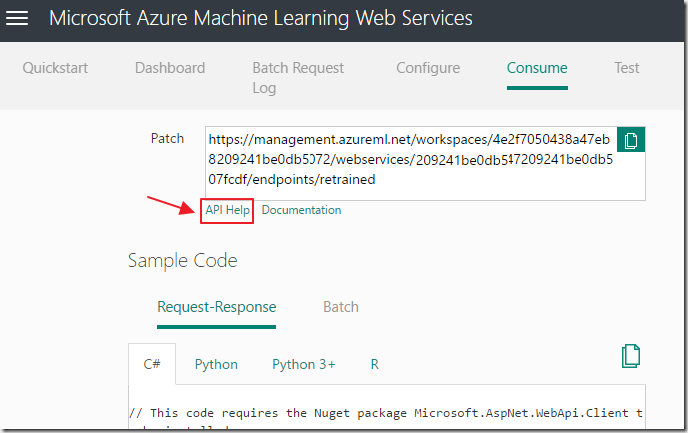Show the Python 3+ code sample
Image resolution: width=688 pixels, height=433 pixels.
304,365
